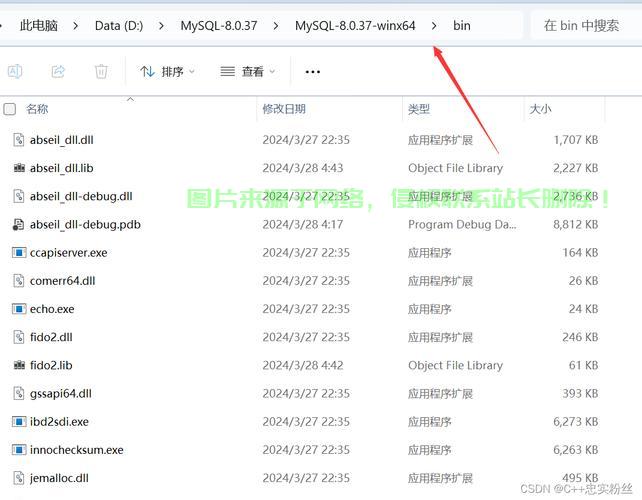This screenshot has width=642, height=500.
Task: Go to MySQL-8.0.37 folder in breadcrumb
Action: pyautogui.click(x=219, y=26)
